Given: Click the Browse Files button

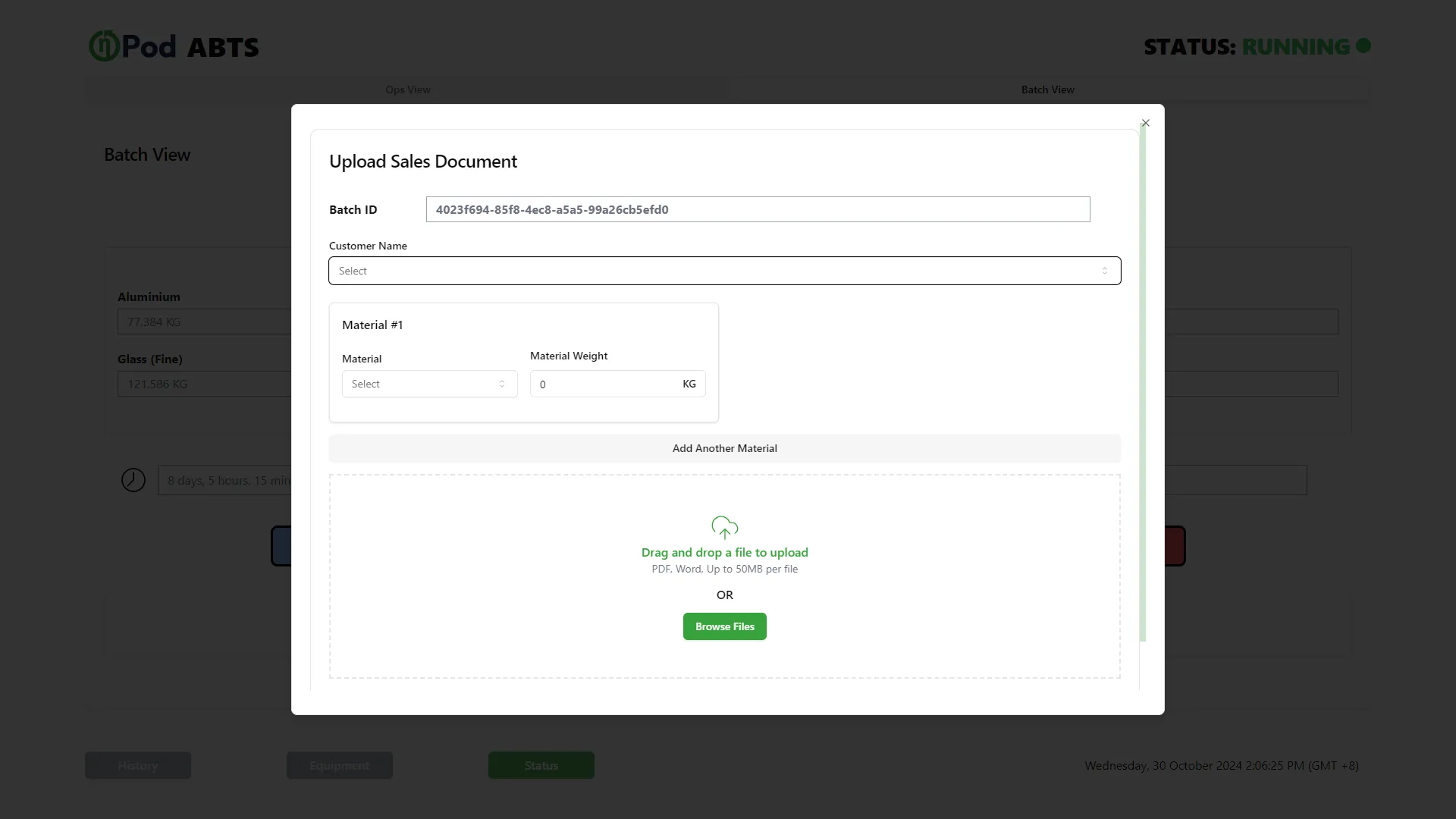Looking at the screenshot, I should click(724, 626).
